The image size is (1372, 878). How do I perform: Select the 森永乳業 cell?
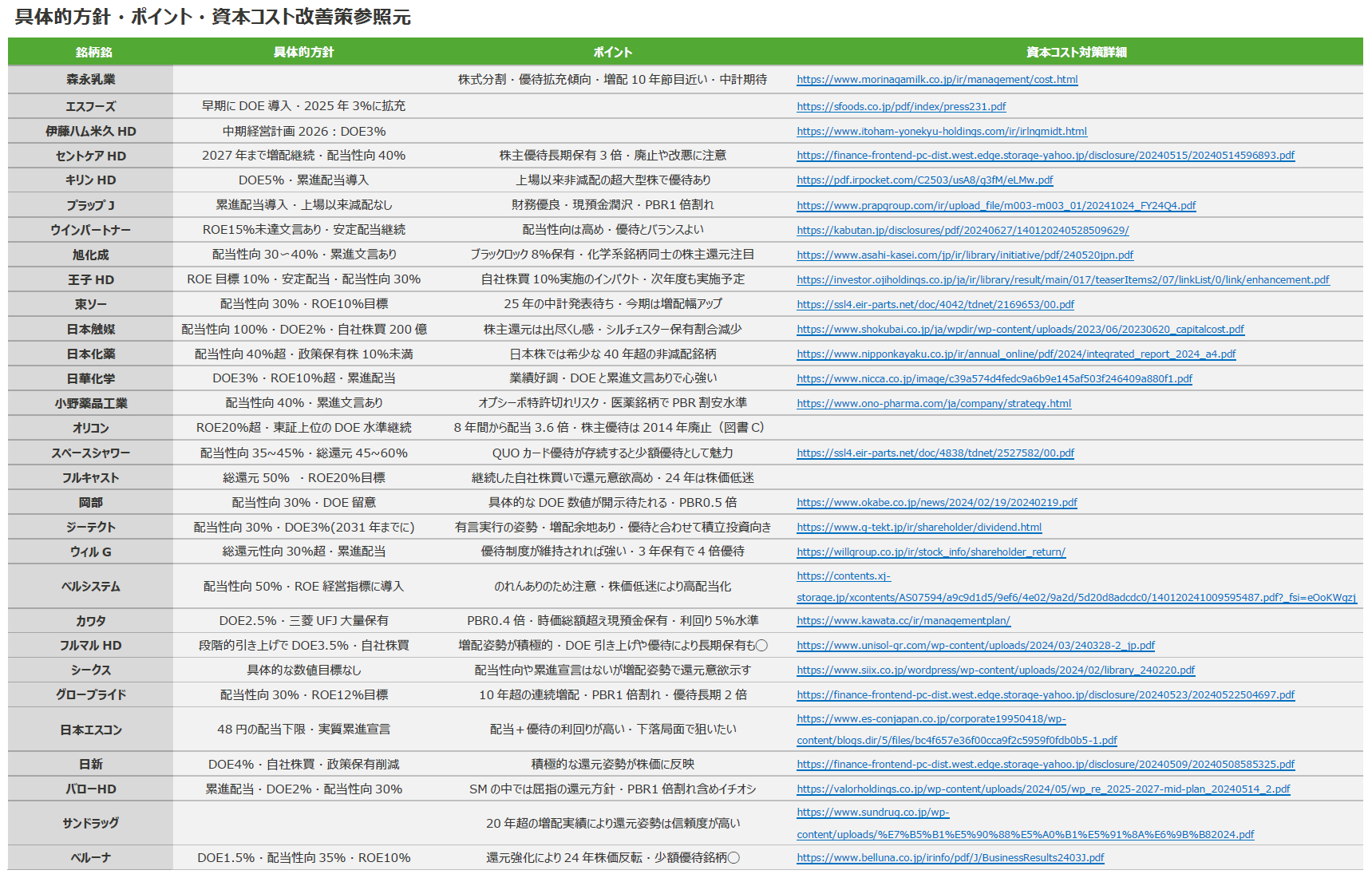tap(91, 80)
